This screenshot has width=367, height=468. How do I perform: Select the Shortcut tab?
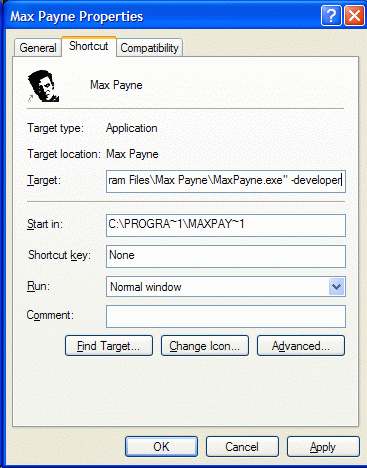click(89, 46)
